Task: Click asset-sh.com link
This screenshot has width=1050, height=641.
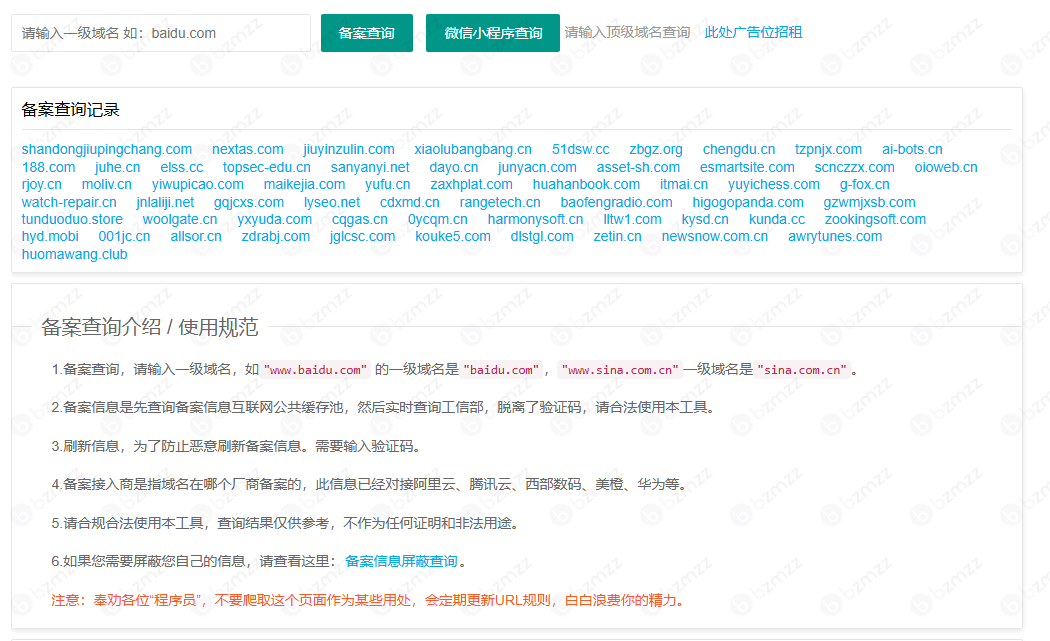Action: pos(638,167)
